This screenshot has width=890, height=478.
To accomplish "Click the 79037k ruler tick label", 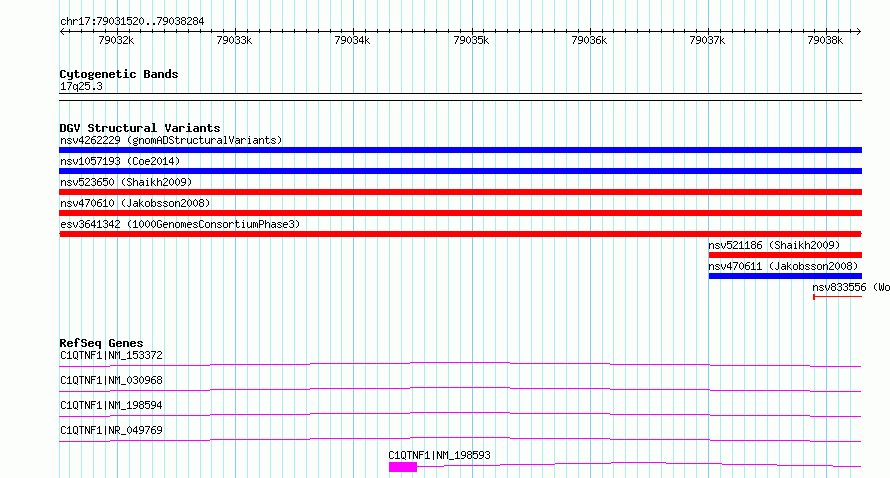I will pyautogui.click(x=707, y=40).
